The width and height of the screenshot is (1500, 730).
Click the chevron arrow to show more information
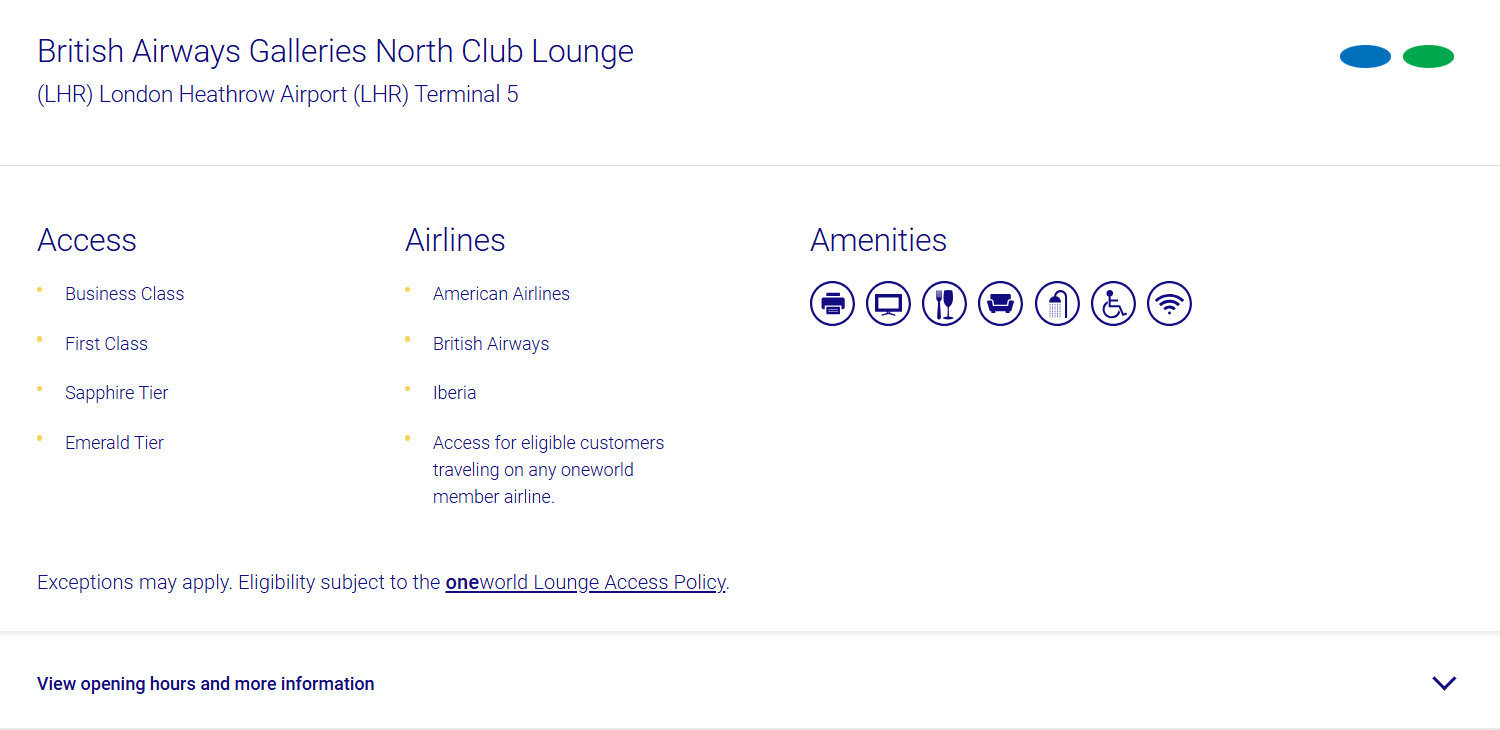point(1444,683)
